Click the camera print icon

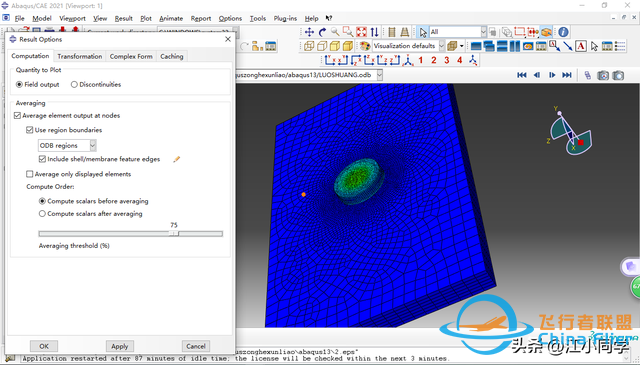pyautogui.click(x=603, y=76)
